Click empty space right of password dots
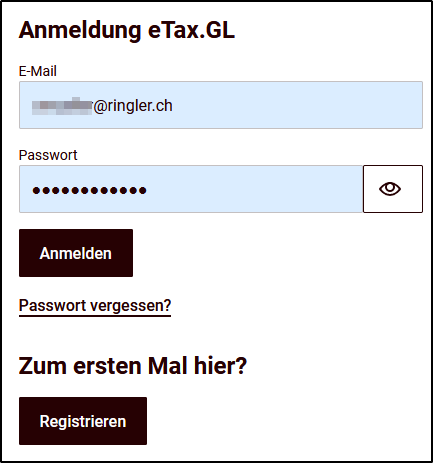 tap(253, 189)
